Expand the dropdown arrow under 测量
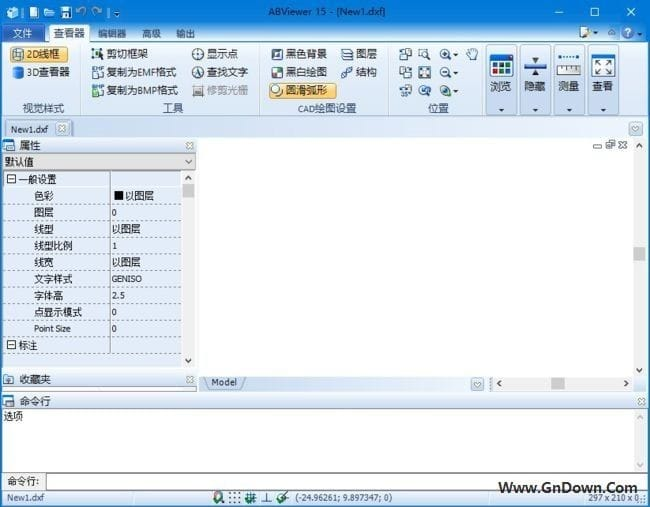Image resolution: width=650 pixels, height=507 pixels. tap(569, 109)
